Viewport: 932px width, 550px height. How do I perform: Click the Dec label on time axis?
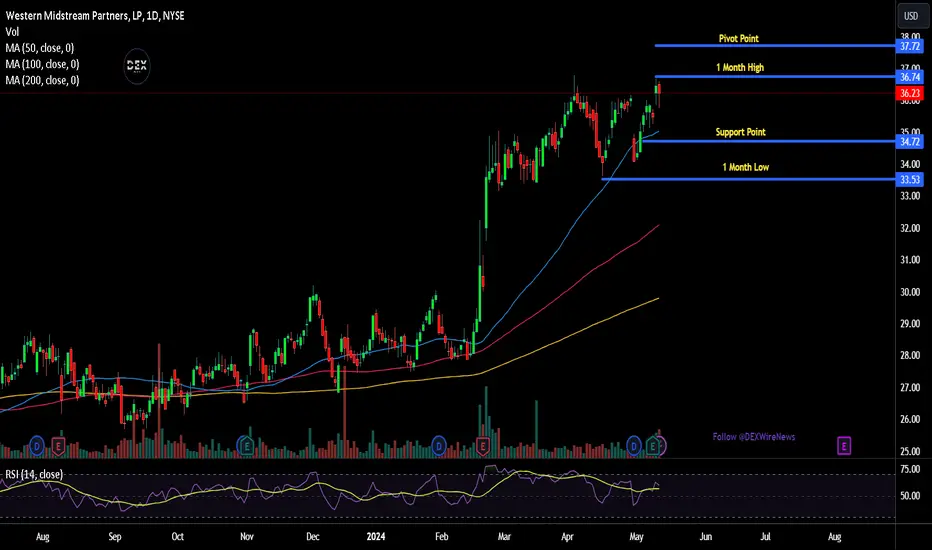[x=313, y=537]
